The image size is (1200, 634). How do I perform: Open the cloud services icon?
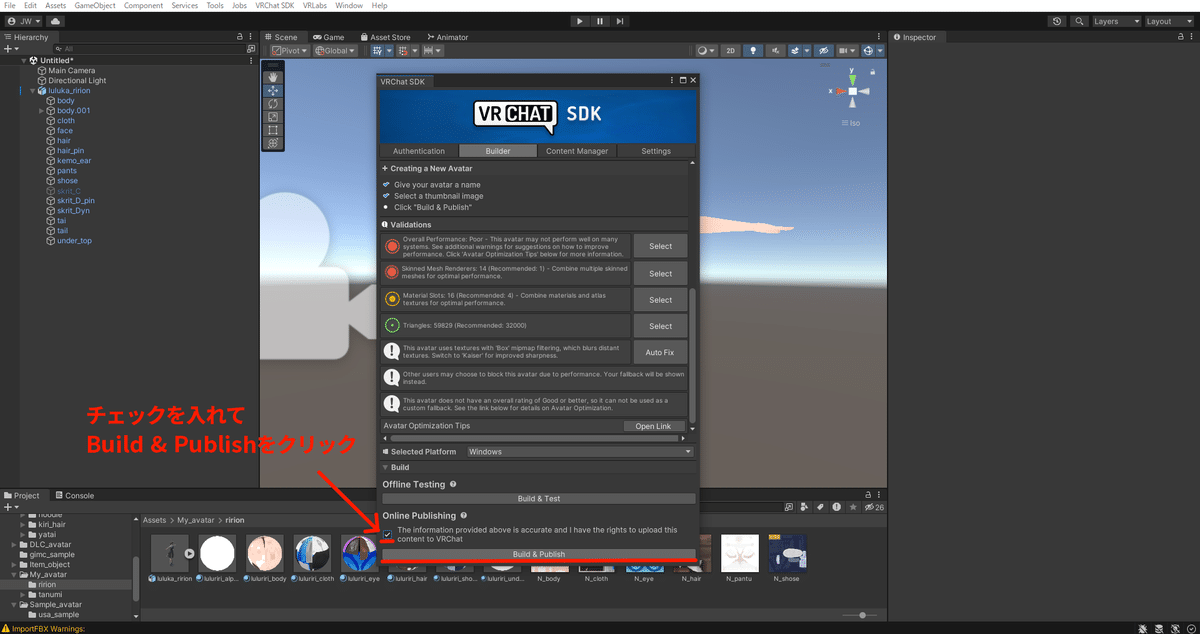click(54, 21)
